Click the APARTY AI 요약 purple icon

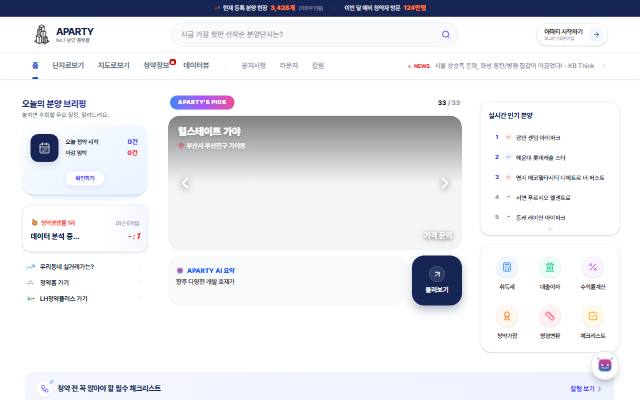pos(180,270)
